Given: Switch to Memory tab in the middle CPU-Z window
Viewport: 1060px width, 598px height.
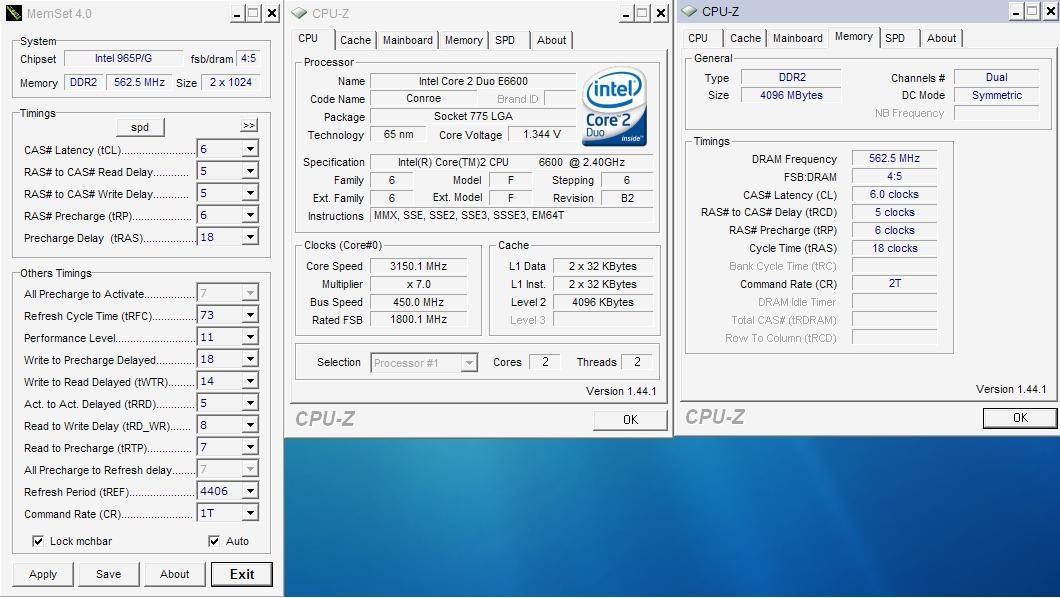Looking at the screenshot, I should (x=464, y=41).
